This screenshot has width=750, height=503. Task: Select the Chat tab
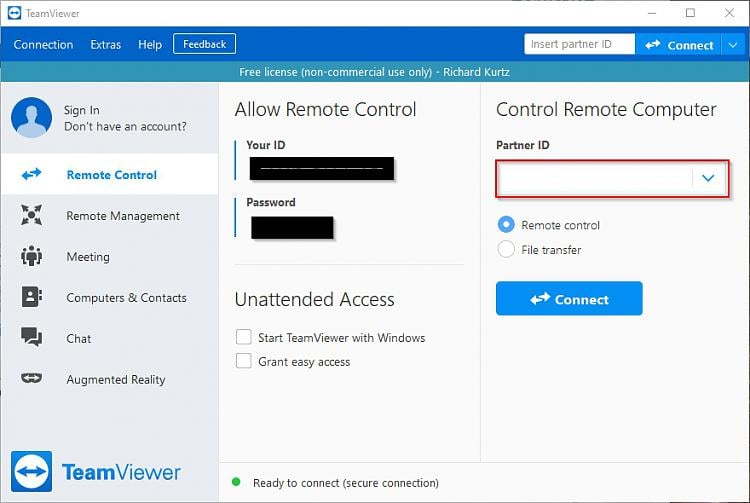click(x=110, y=338)
